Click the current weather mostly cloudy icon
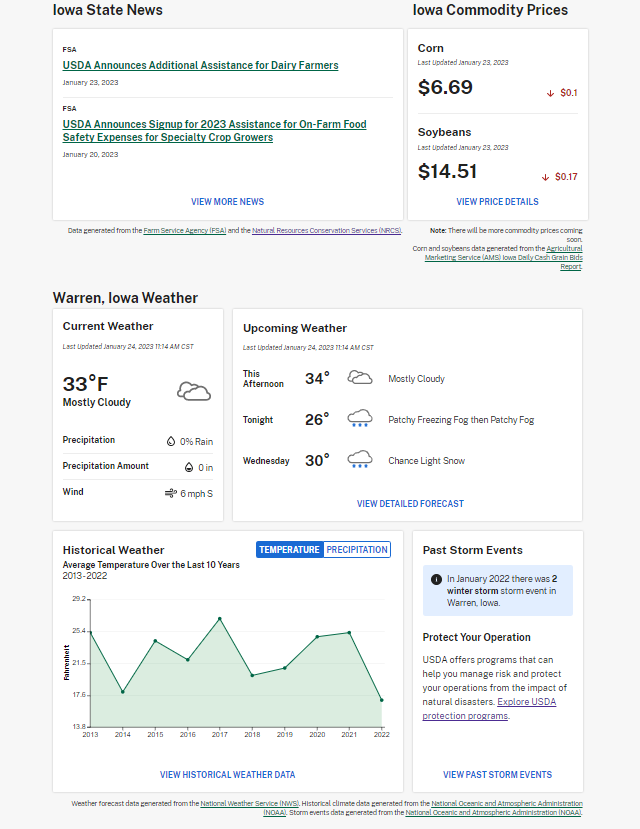The image size is (640, 829). pyautogui.click(x=194, y=391)
